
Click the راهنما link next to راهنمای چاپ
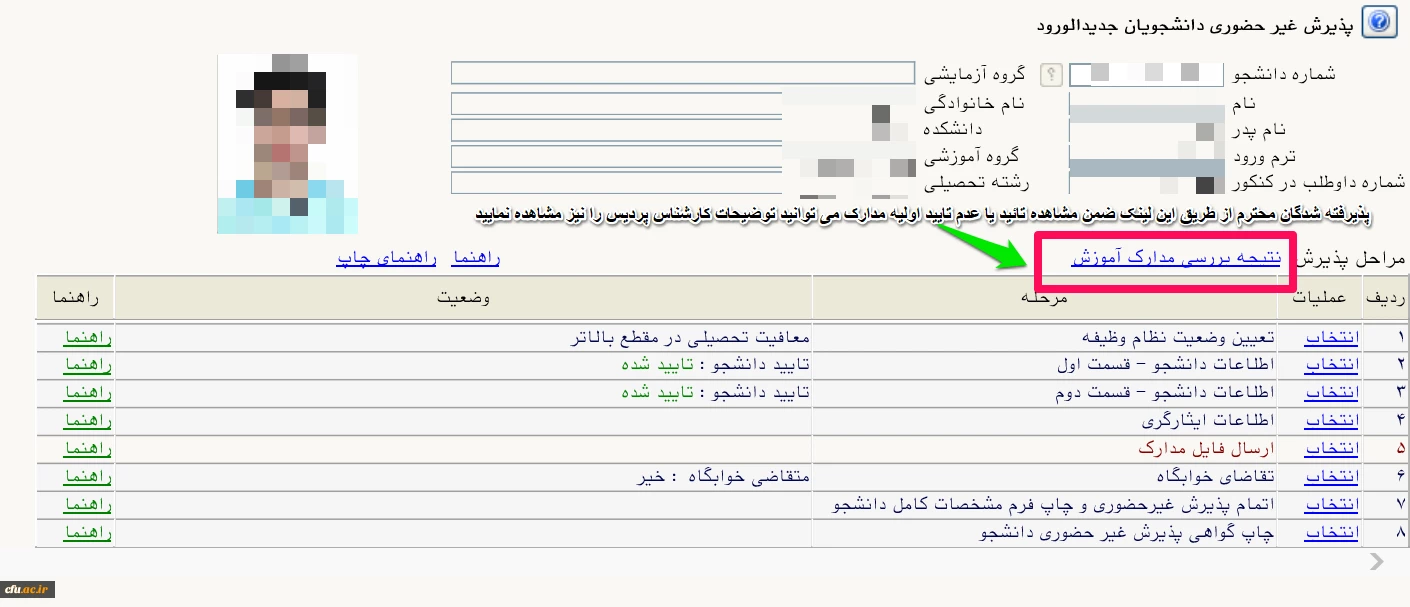tap(476, 258)
